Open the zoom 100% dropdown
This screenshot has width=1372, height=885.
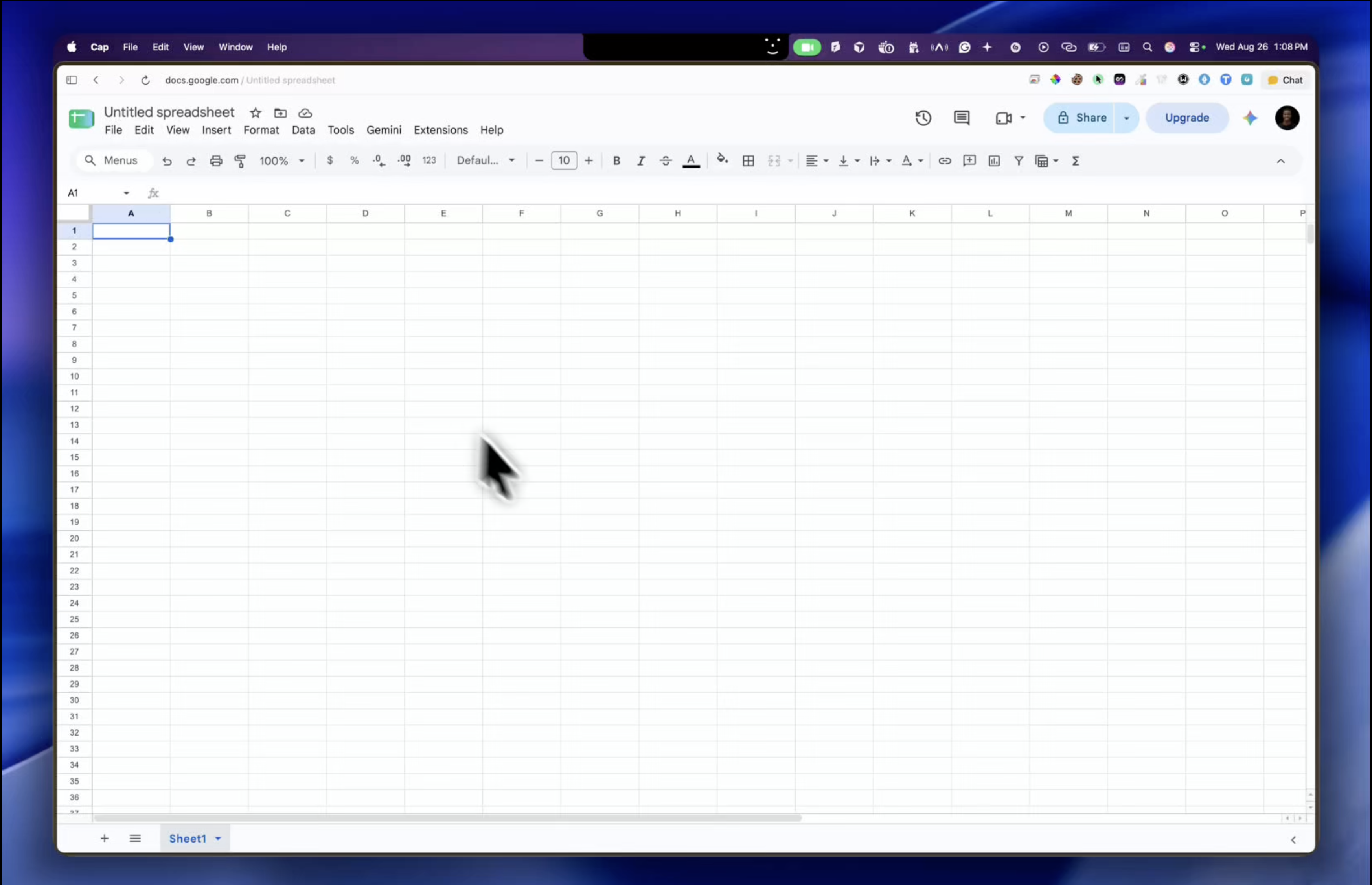coord(282,161)
